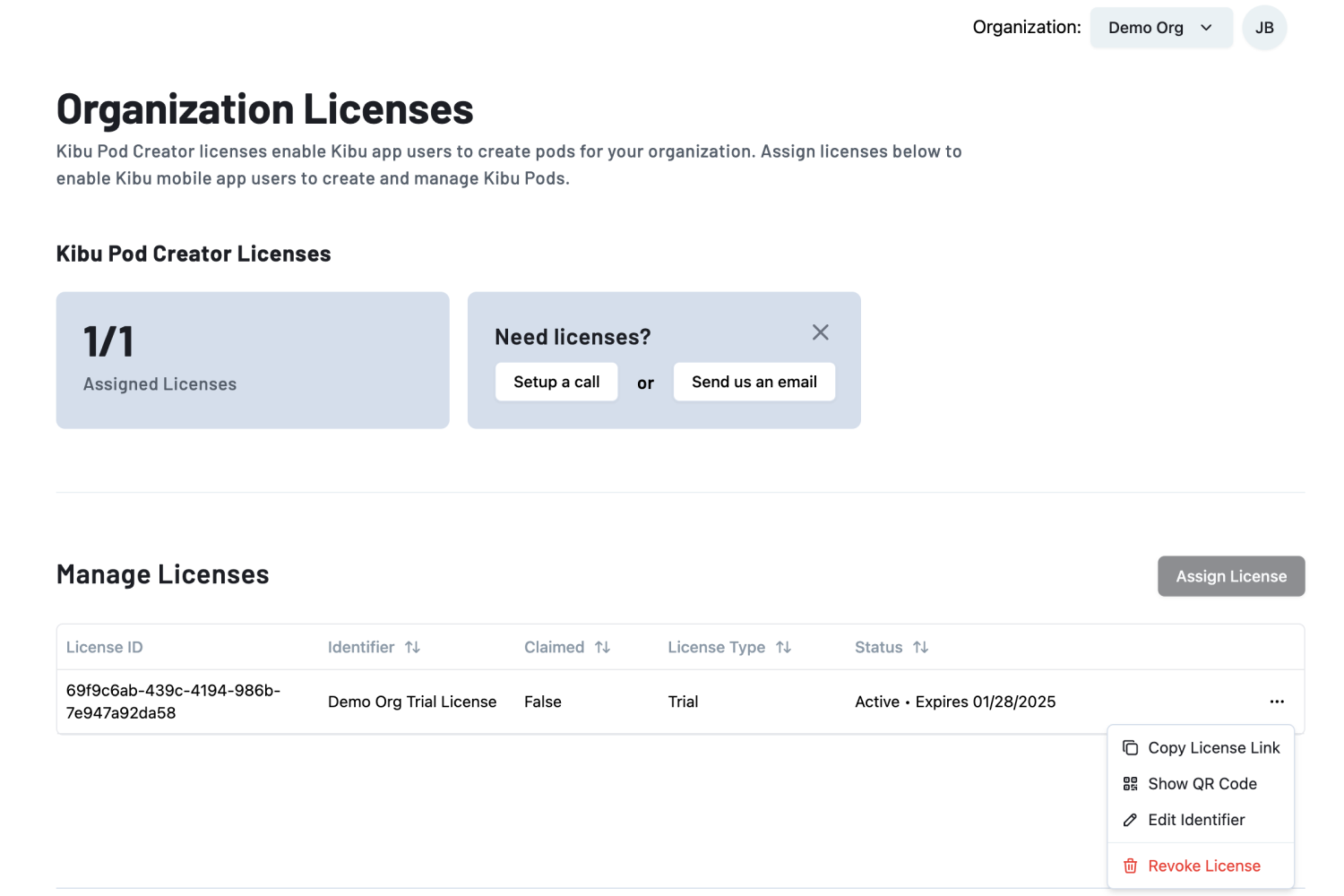Screen dimensions: 1344x896
Task: Click Demo Org Trial License identifier cell
Action: tap(412, 702)
